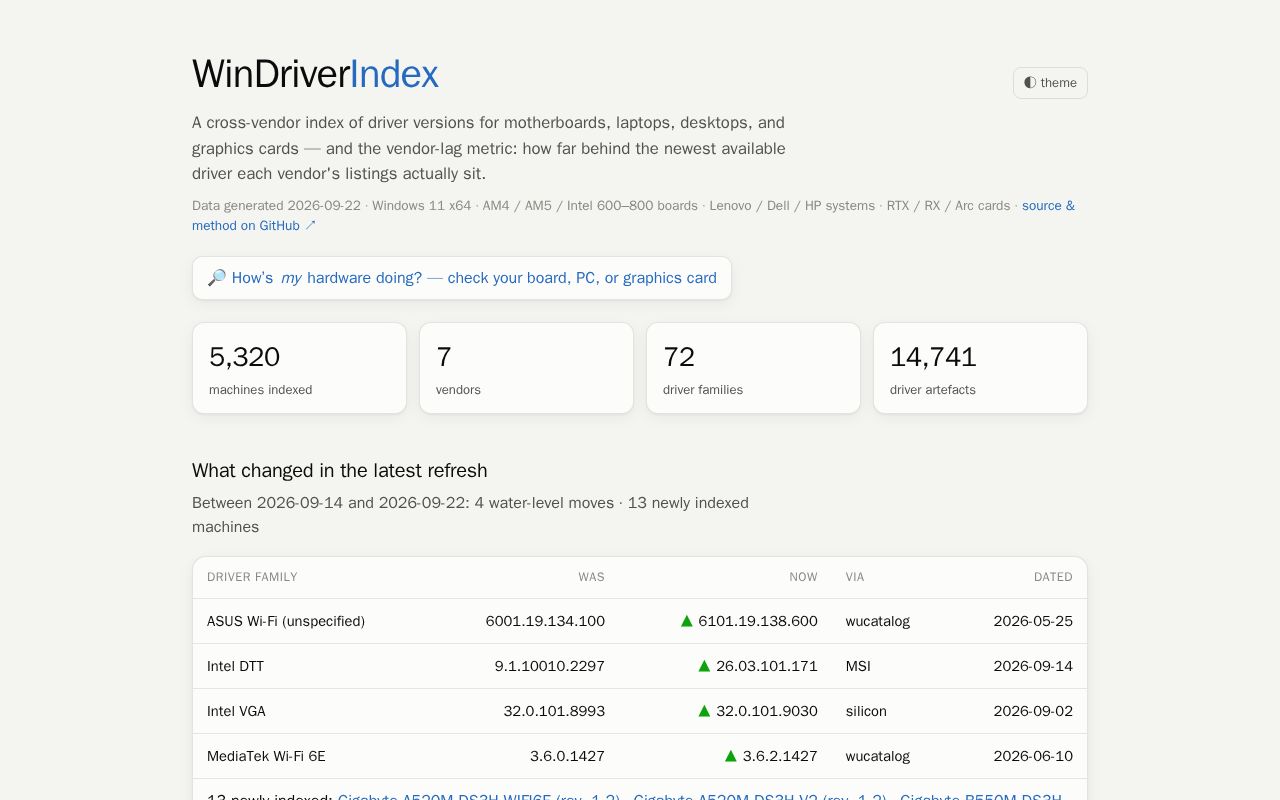Select the 'MediaTek Wi-Fi 6E' row name
This screenshot has height=800, width=1280.
click(266, 756)
